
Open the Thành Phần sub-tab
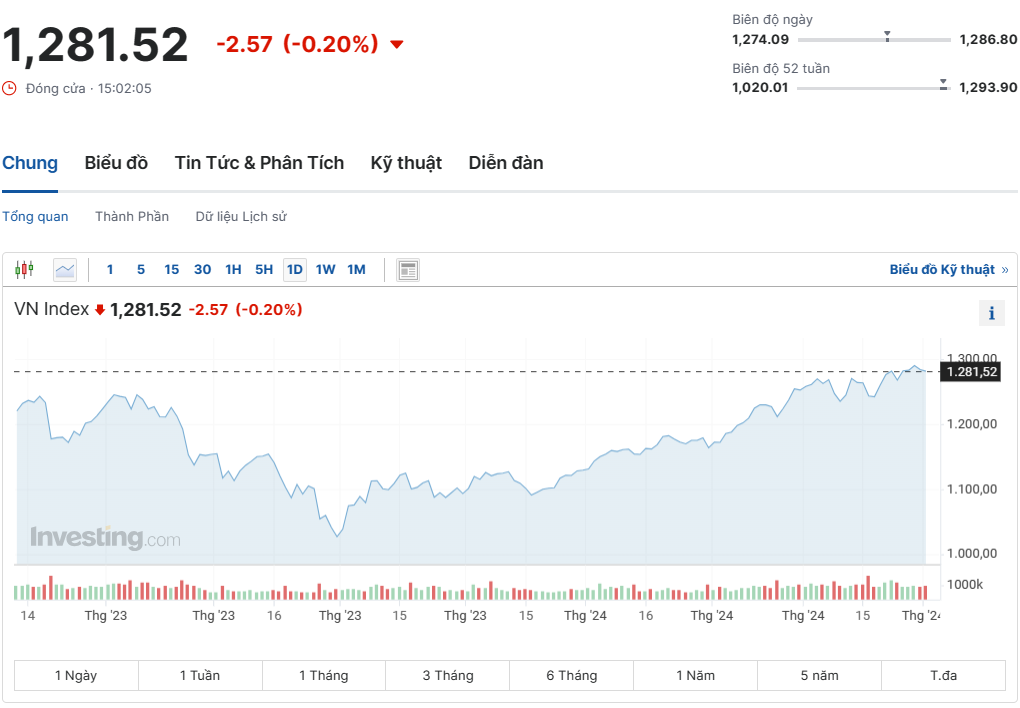tap(132, 216)
